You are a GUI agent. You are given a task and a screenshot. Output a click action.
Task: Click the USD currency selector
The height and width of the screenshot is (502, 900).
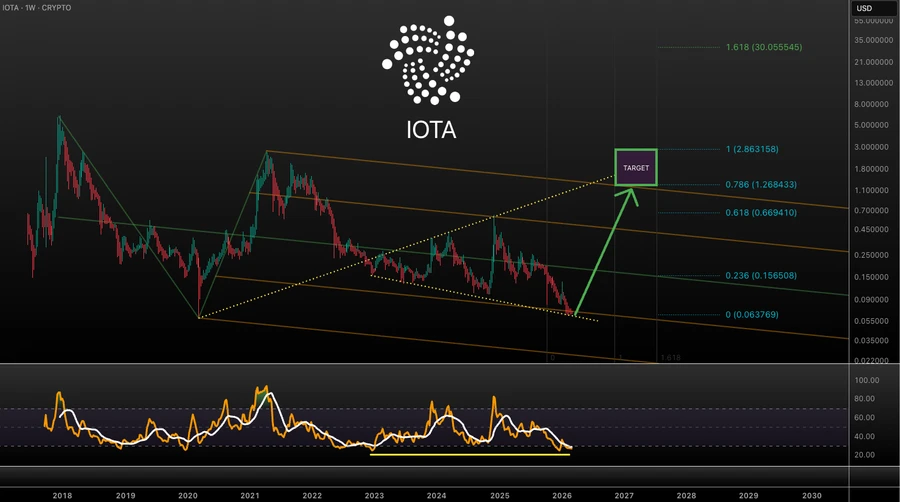(874, 8)
